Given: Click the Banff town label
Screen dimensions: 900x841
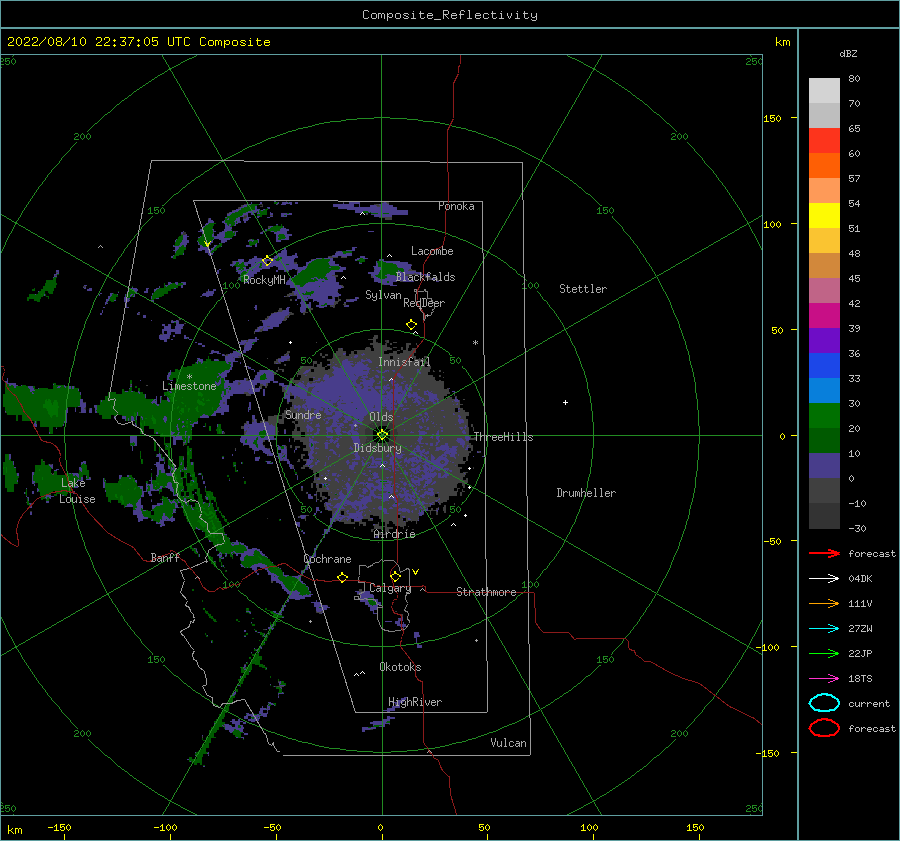Looking at the screenshot, I should click(165, 557).
